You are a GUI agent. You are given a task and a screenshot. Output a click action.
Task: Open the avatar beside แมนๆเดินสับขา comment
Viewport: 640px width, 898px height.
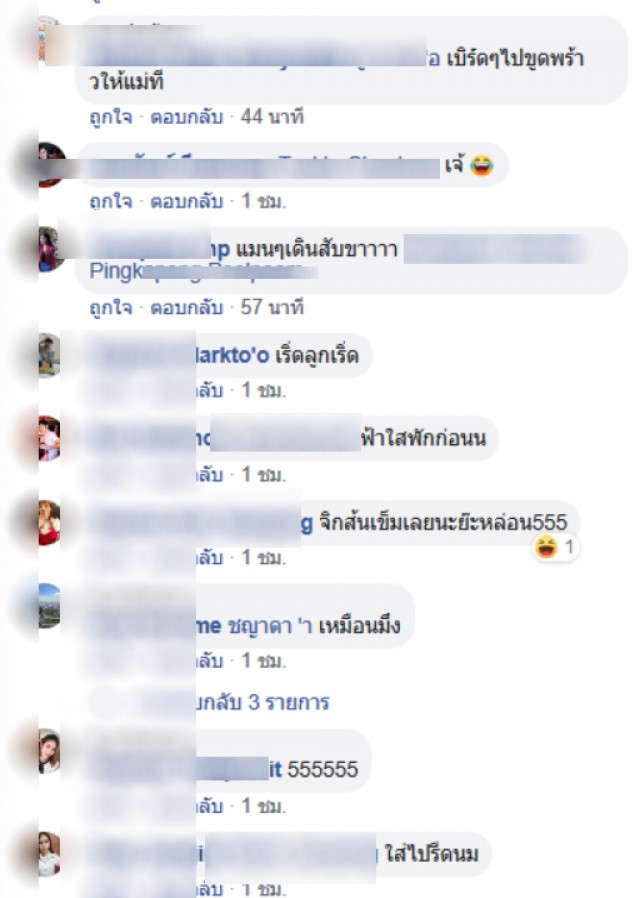point(49,249)
